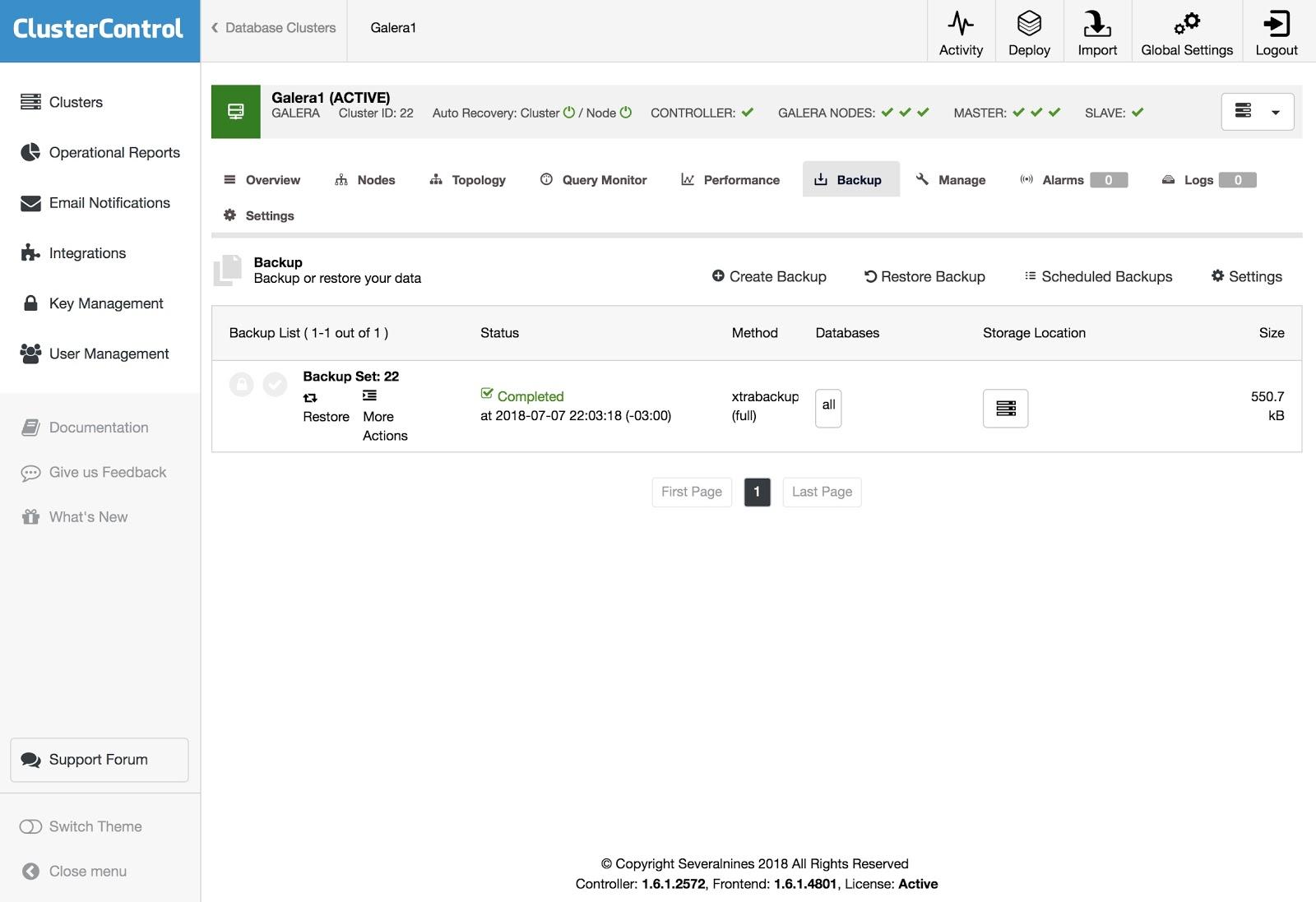The width and height of the screenshot is (1316, 902).
Task: Click the Close menu arrow icon
Action: (30, 872)
